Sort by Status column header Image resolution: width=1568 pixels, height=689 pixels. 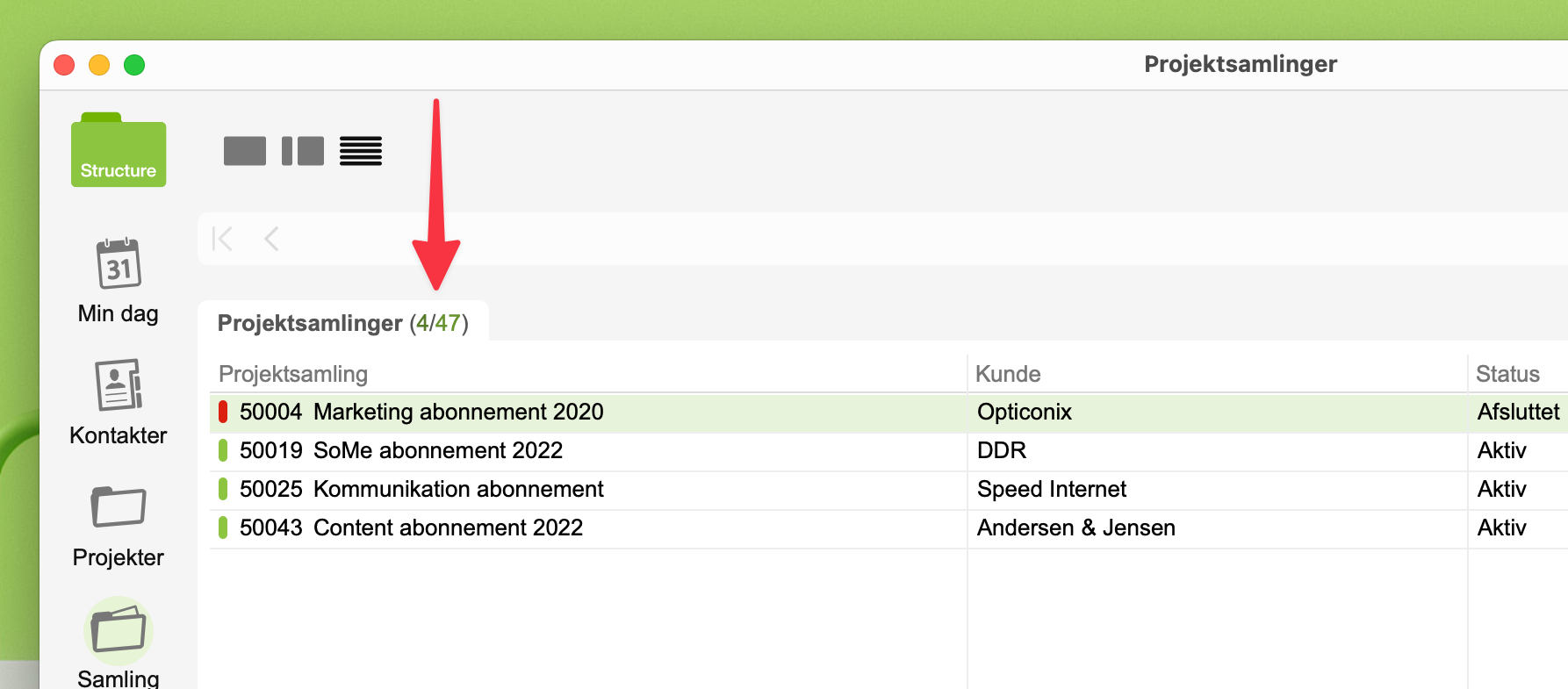click(x=1507, y=374)
